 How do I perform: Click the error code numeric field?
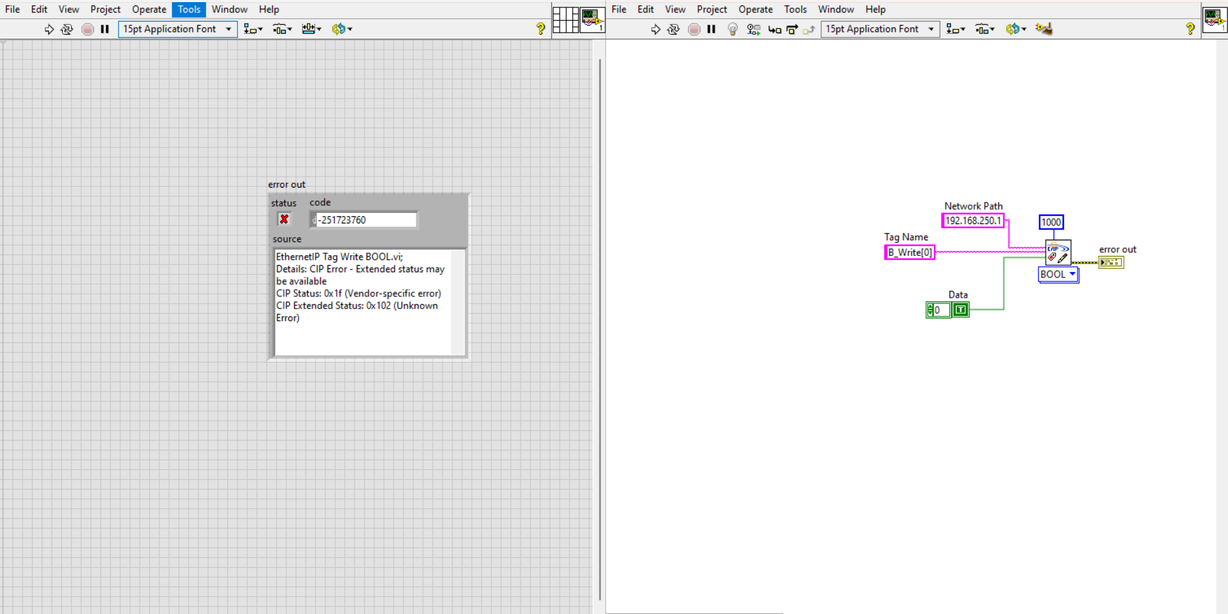click(366, 220)
